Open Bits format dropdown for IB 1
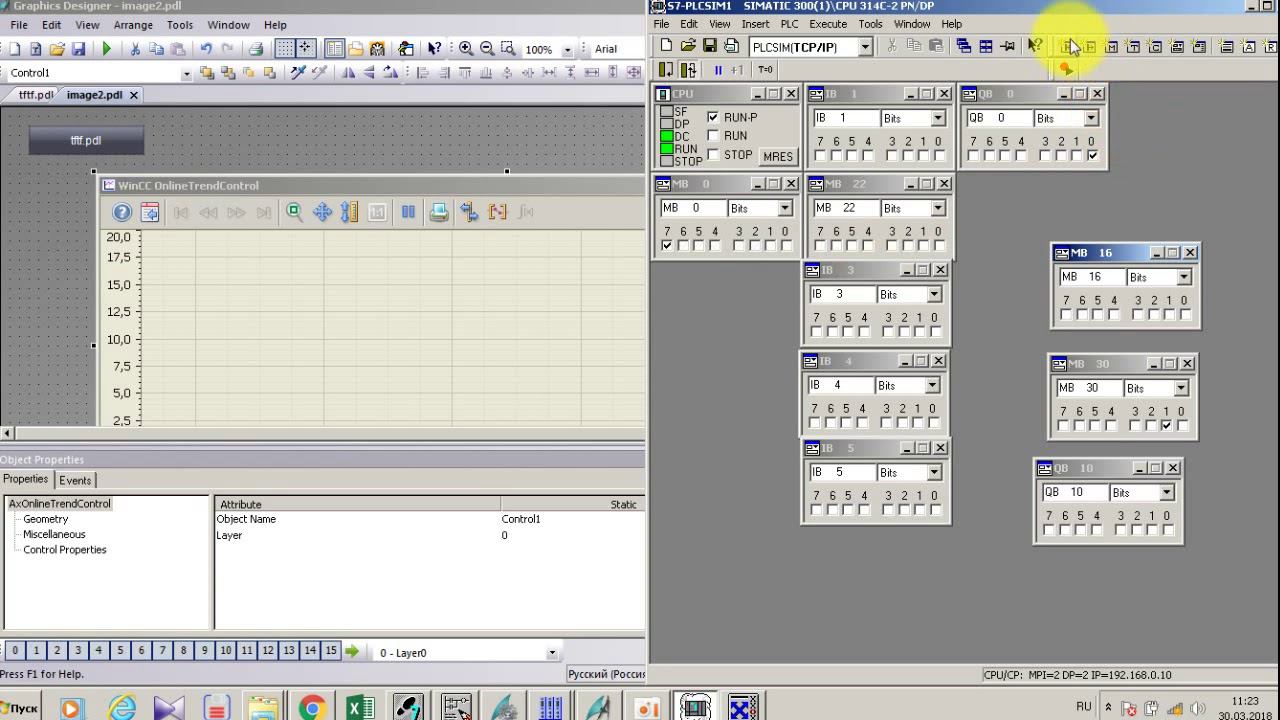This screenshot has width=1280, height=720. pyautogui.click(x=938, y=118)
